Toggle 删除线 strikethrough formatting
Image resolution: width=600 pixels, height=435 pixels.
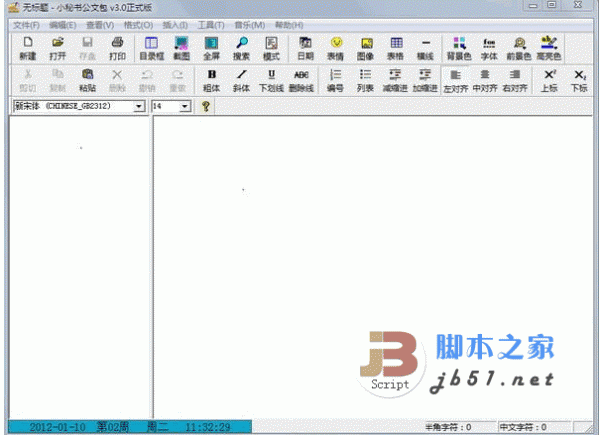301,80
